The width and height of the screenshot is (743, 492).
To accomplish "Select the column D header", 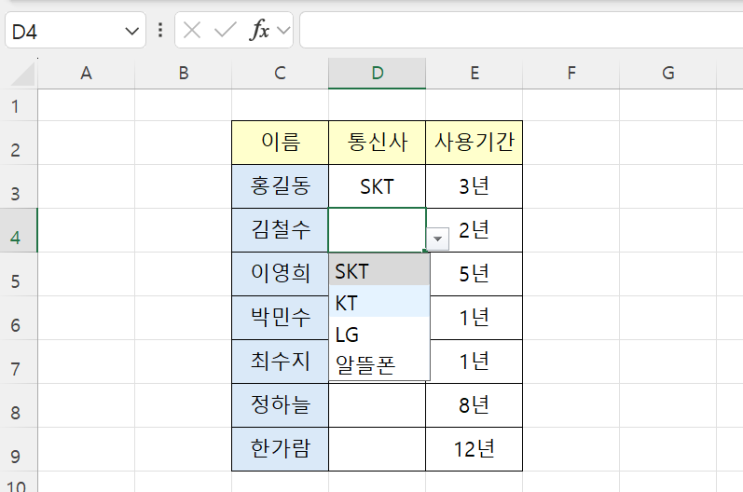I will [377, 72].
